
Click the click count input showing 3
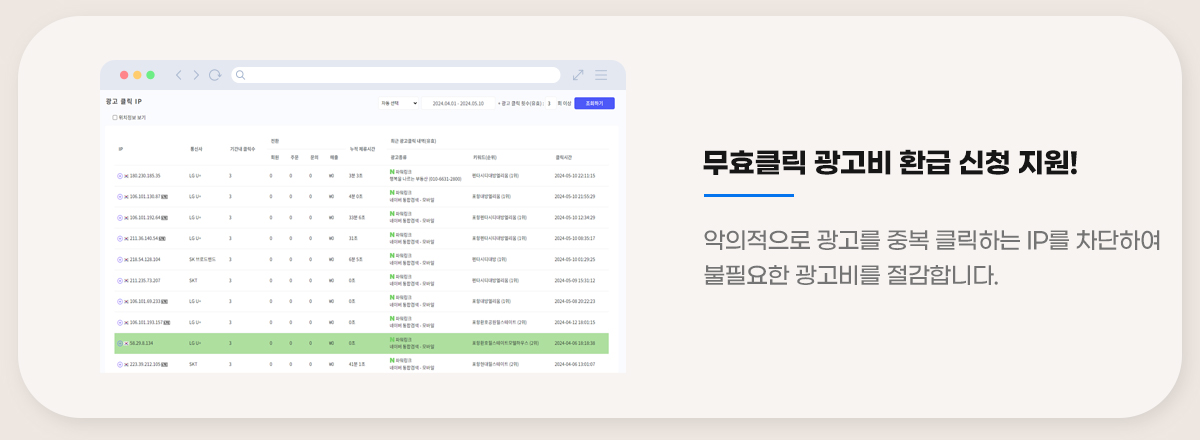coord(549,103)
